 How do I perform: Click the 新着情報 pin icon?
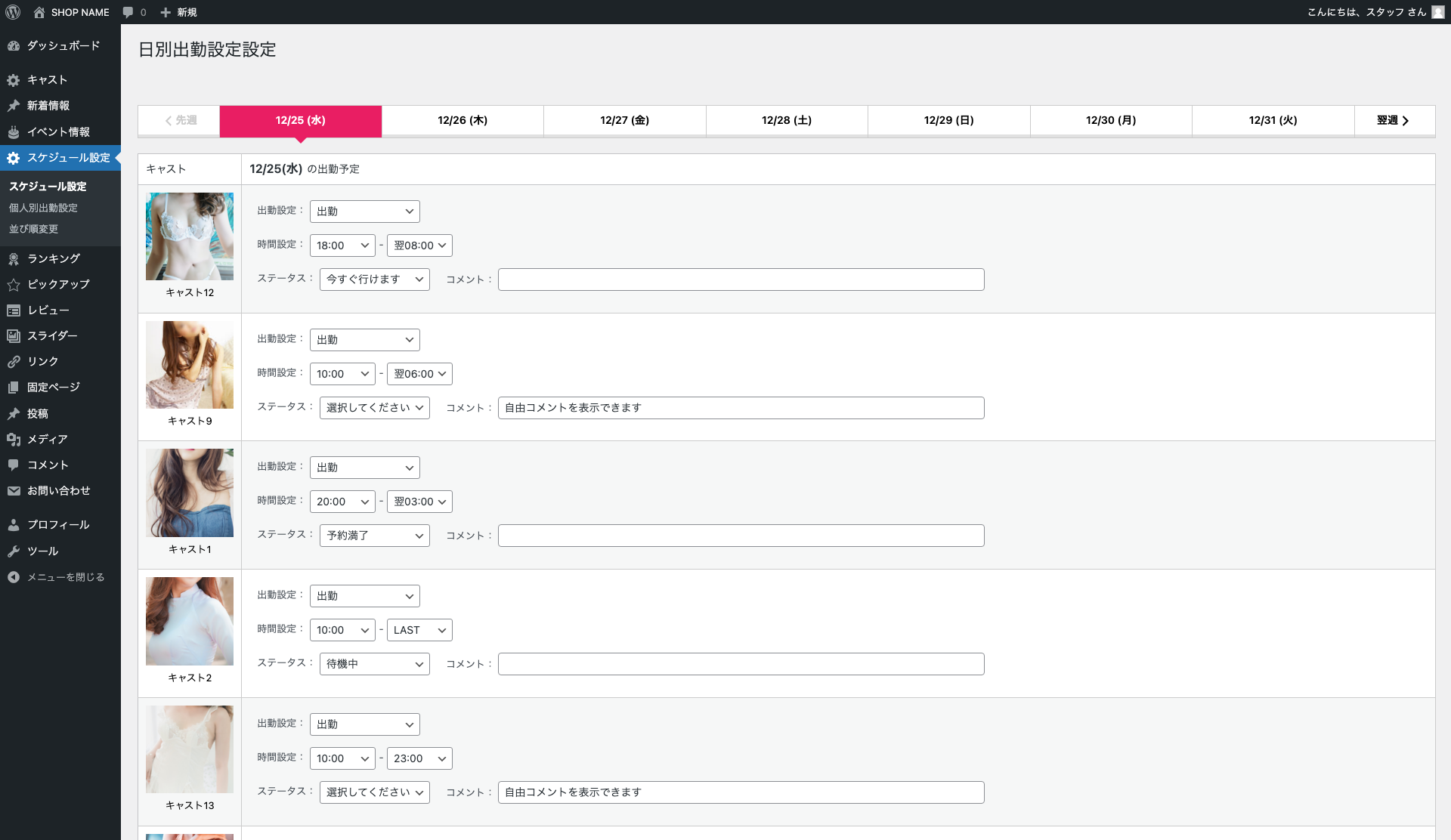14,106
